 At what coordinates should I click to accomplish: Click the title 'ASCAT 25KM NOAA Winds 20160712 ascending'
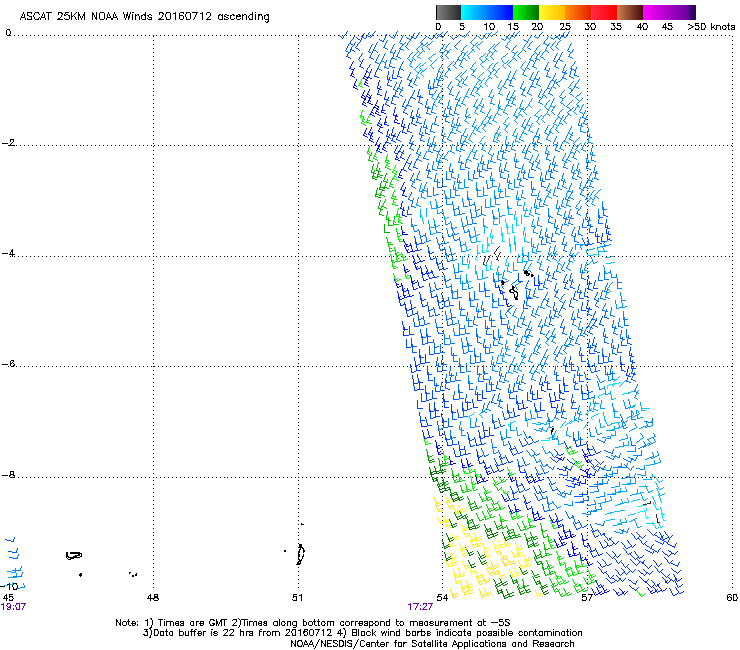pos(144,17)
